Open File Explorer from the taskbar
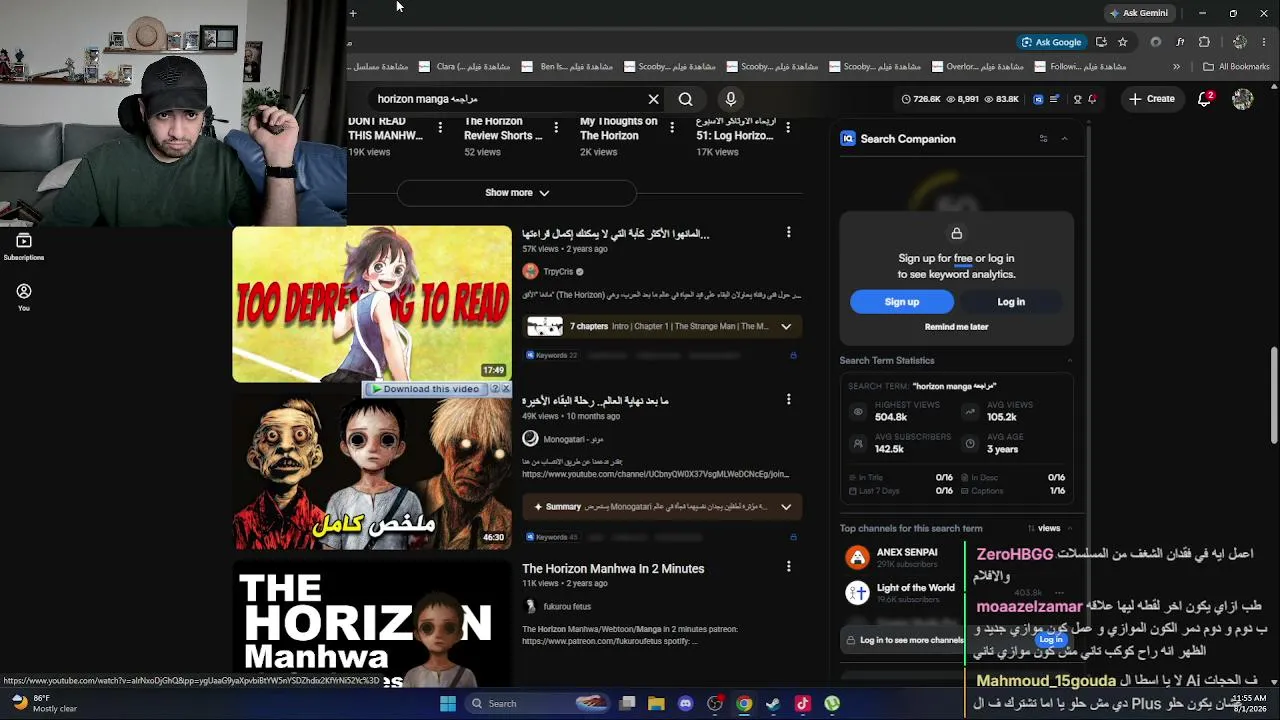The width and height of the screenshot is (1280, 720). tap(656, 703)
